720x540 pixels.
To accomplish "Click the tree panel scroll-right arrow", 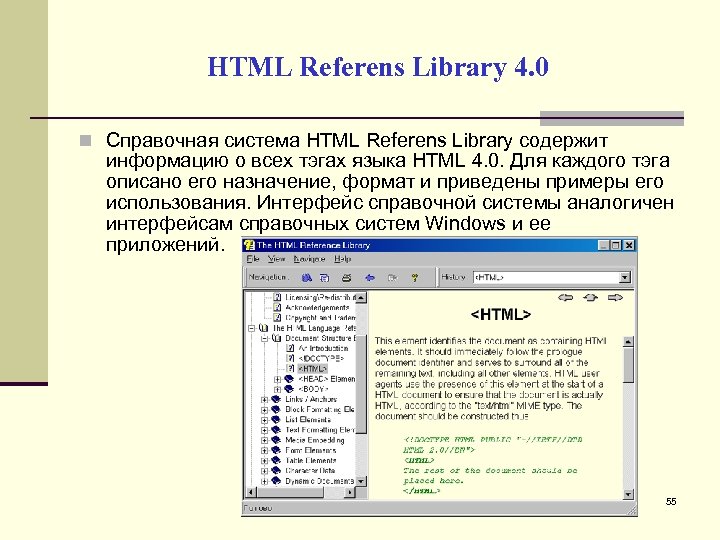I will (x=350, y=492).
